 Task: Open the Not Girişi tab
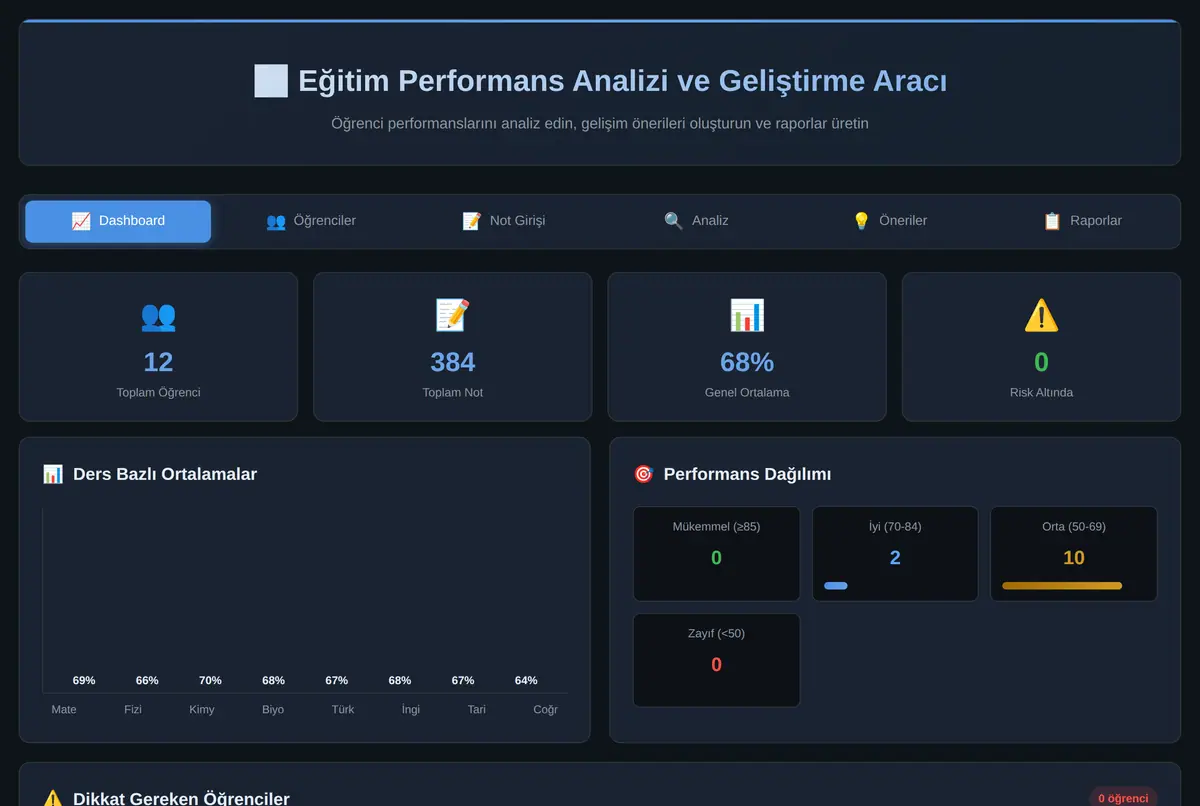[504, 221]
